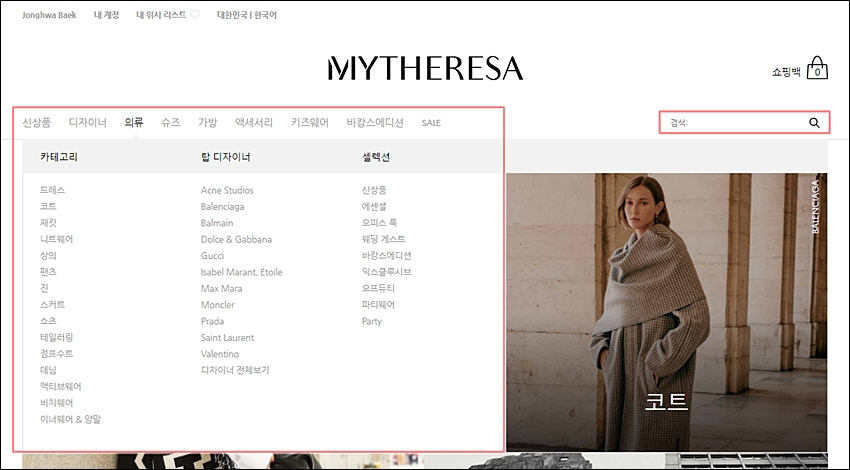850x470 pixels.
Task: Select 이너웨어 & 양말 category
Action: [x=70, y=419]
